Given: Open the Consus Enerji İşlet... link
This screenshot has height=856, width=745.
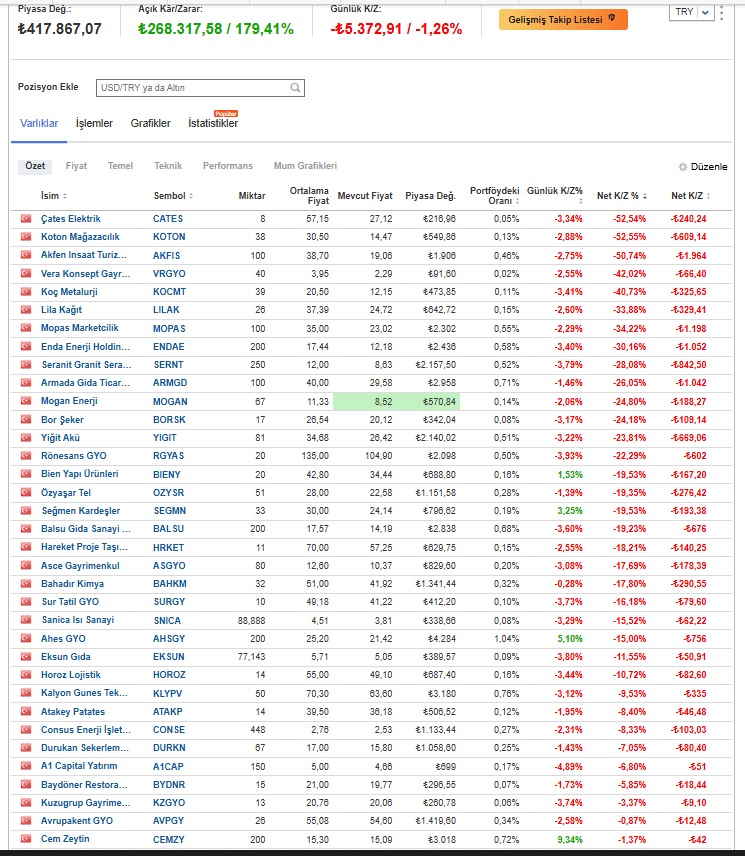Looking at the screenshot, I should (86, 729).
